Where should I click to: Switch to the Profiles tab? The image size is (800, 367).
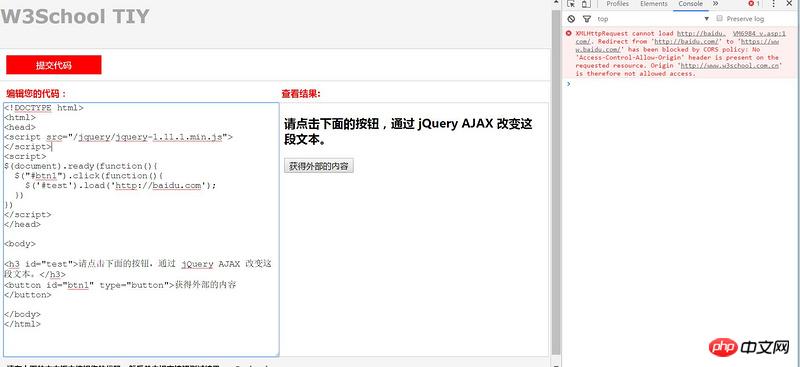[617, 4]
